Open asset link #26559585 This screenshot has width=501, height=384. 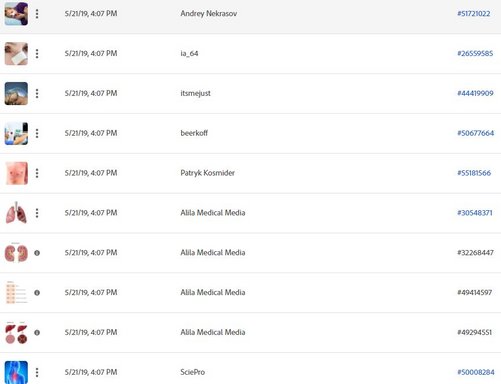click(x=475, y=53)
